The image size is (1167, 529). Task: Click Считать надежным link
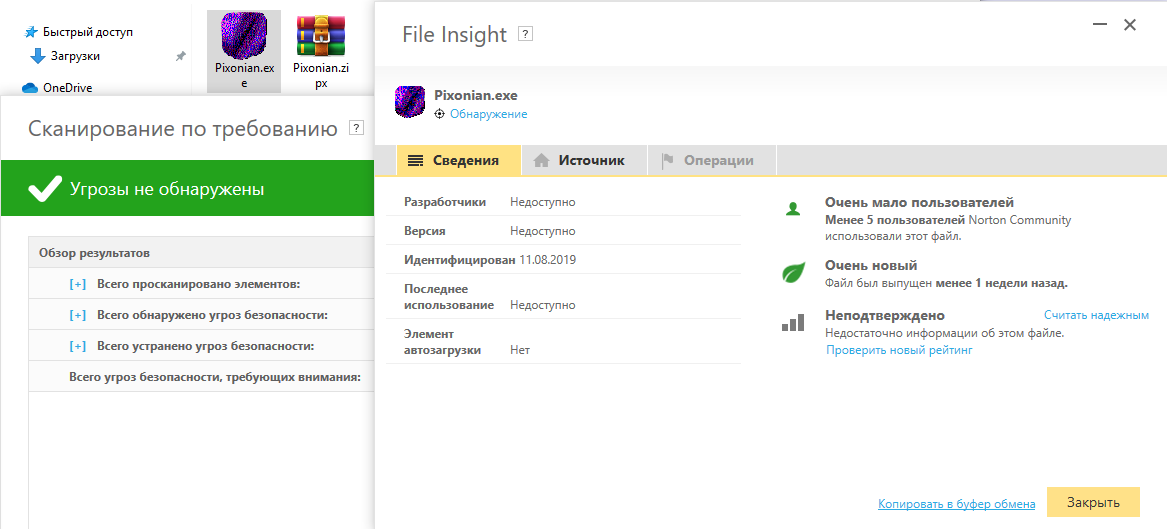pyautogui.click(x=1096, y=315)
